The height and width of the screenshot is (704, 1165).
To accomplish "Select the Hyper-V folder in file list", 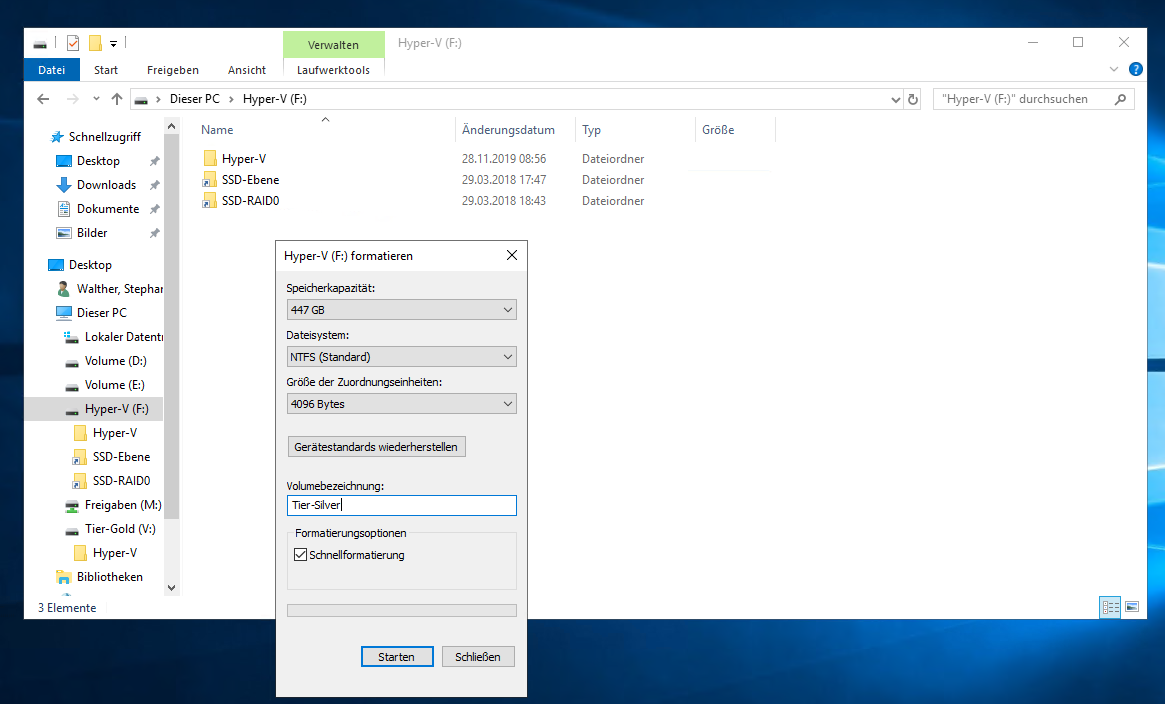I will tap(244, 159).
